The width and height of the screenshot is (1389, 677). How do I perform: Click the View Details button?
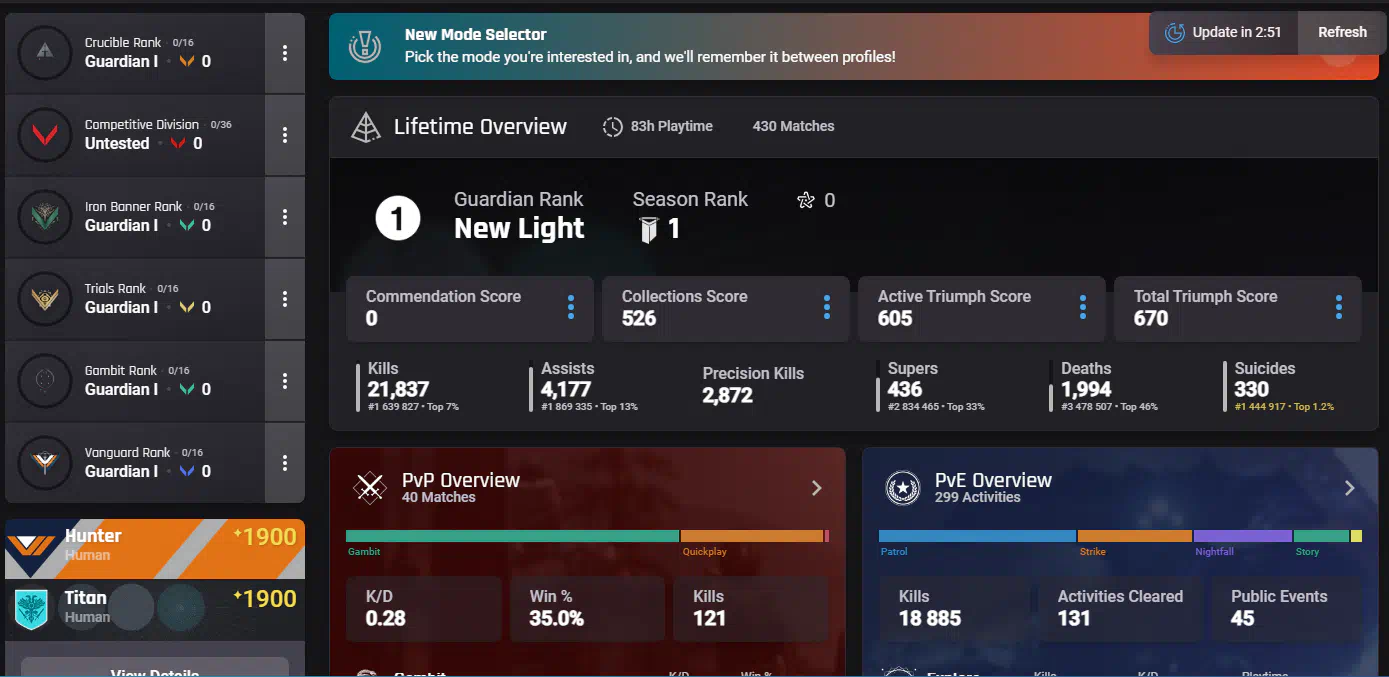click(x=155, y=668)
